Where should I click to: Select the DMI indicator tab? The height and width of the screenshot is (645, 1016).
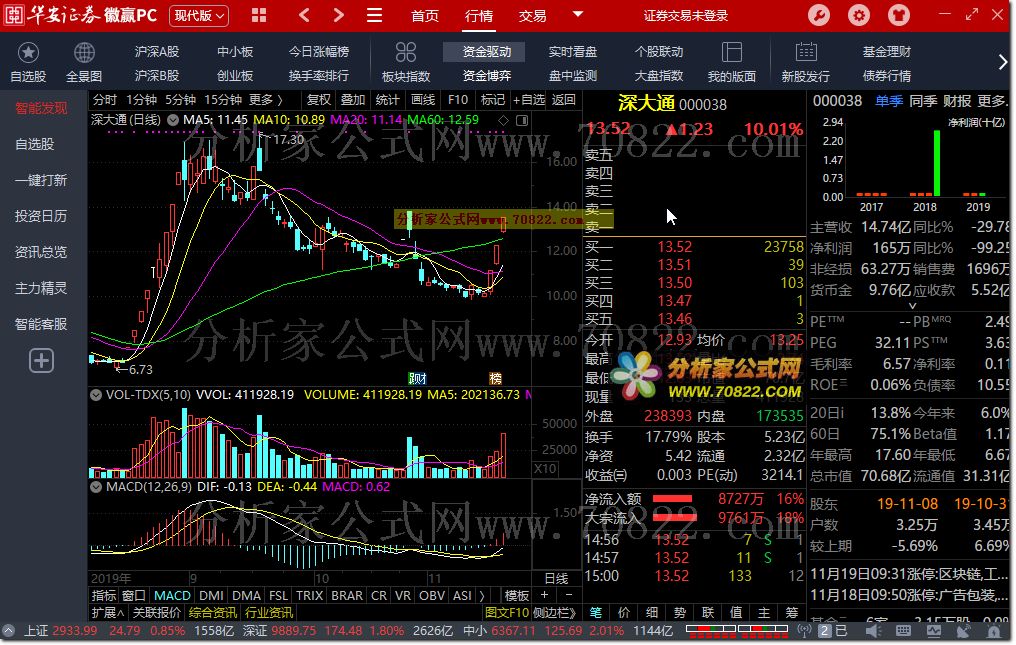click(212, 595)
